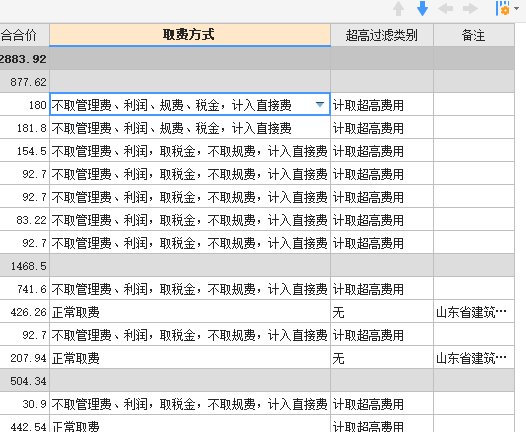Click 计取超高费用 in the 741.6 row
This screenshot has width=526, height=432.
coord(368,289)
